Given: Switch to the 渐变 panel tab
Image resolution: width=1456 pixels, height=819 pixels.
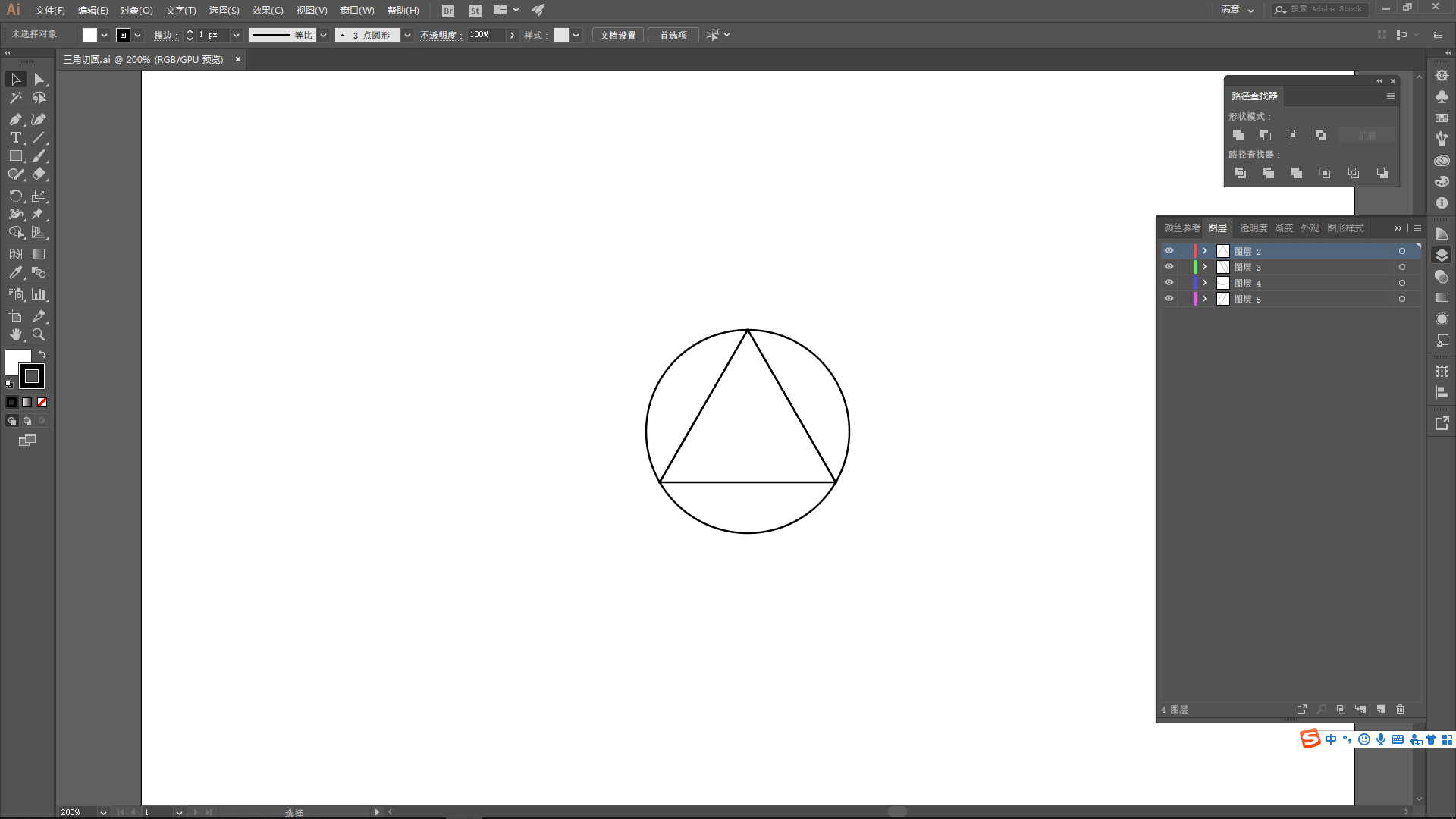Looking at the screenshot, I should point(1284,227).
